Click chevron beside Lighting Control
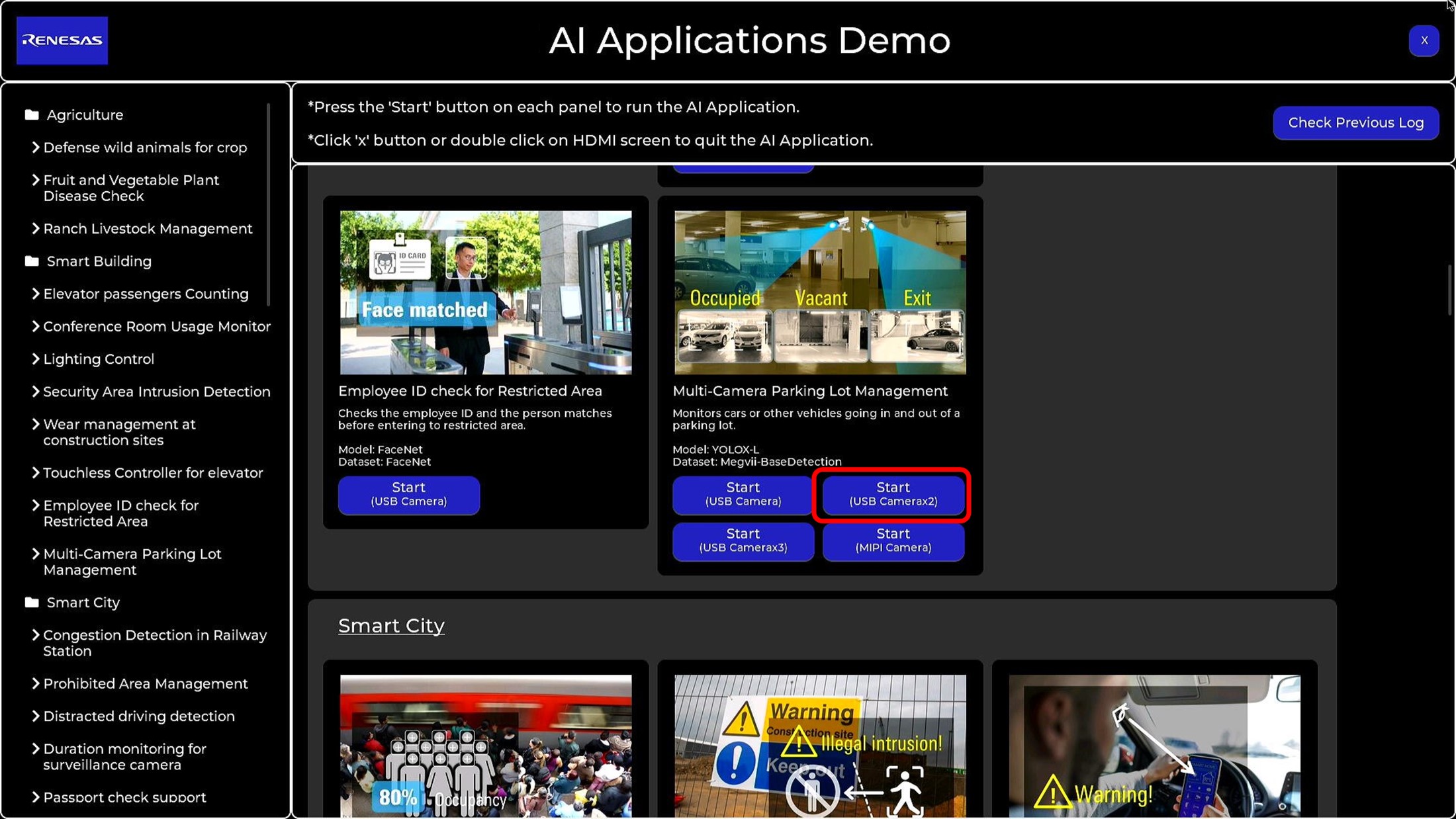1456x819 pixels. (35, 359)
